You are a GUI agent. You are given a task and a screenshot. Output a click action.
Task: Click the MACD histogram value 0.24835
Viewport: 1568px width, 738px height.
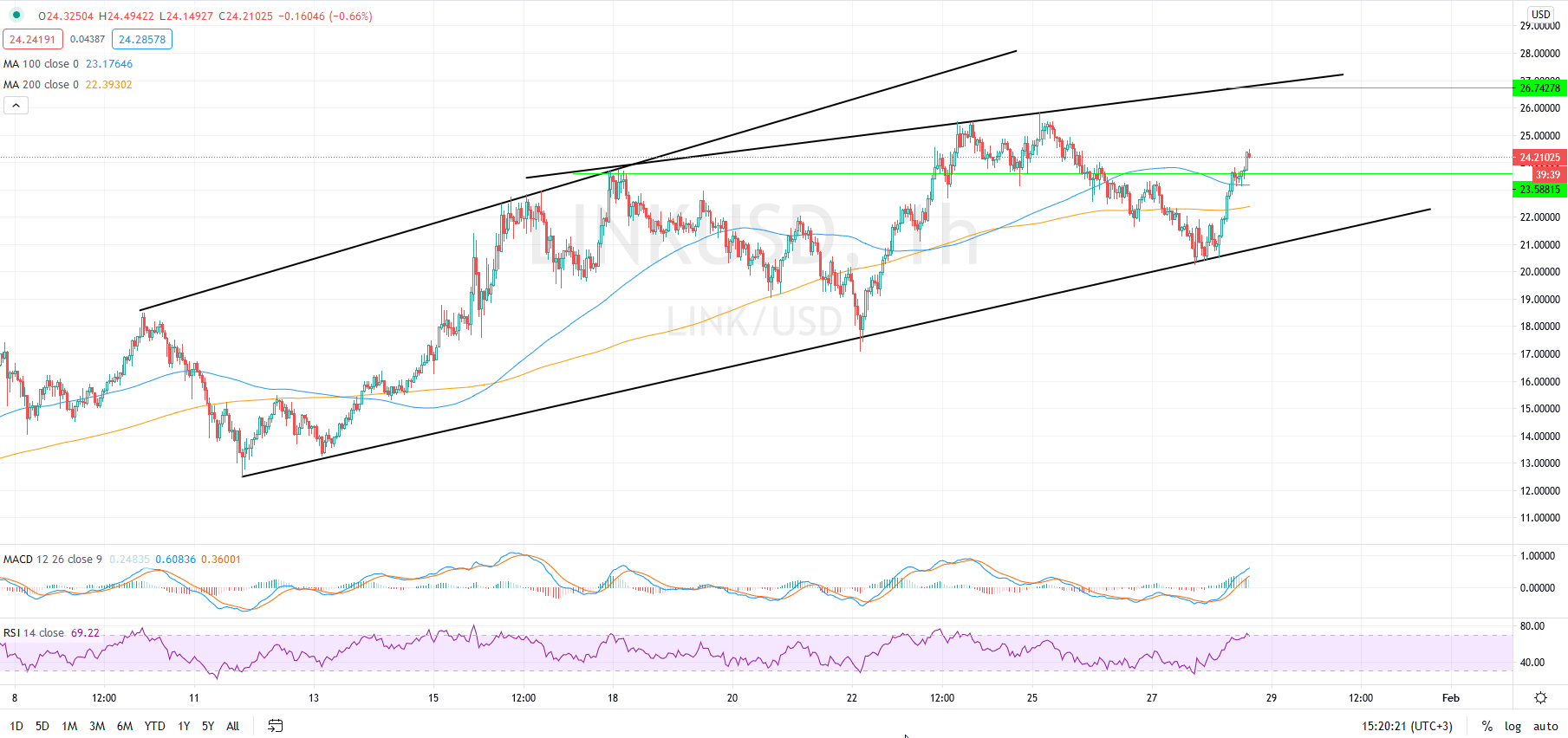(x=129, y=560)
